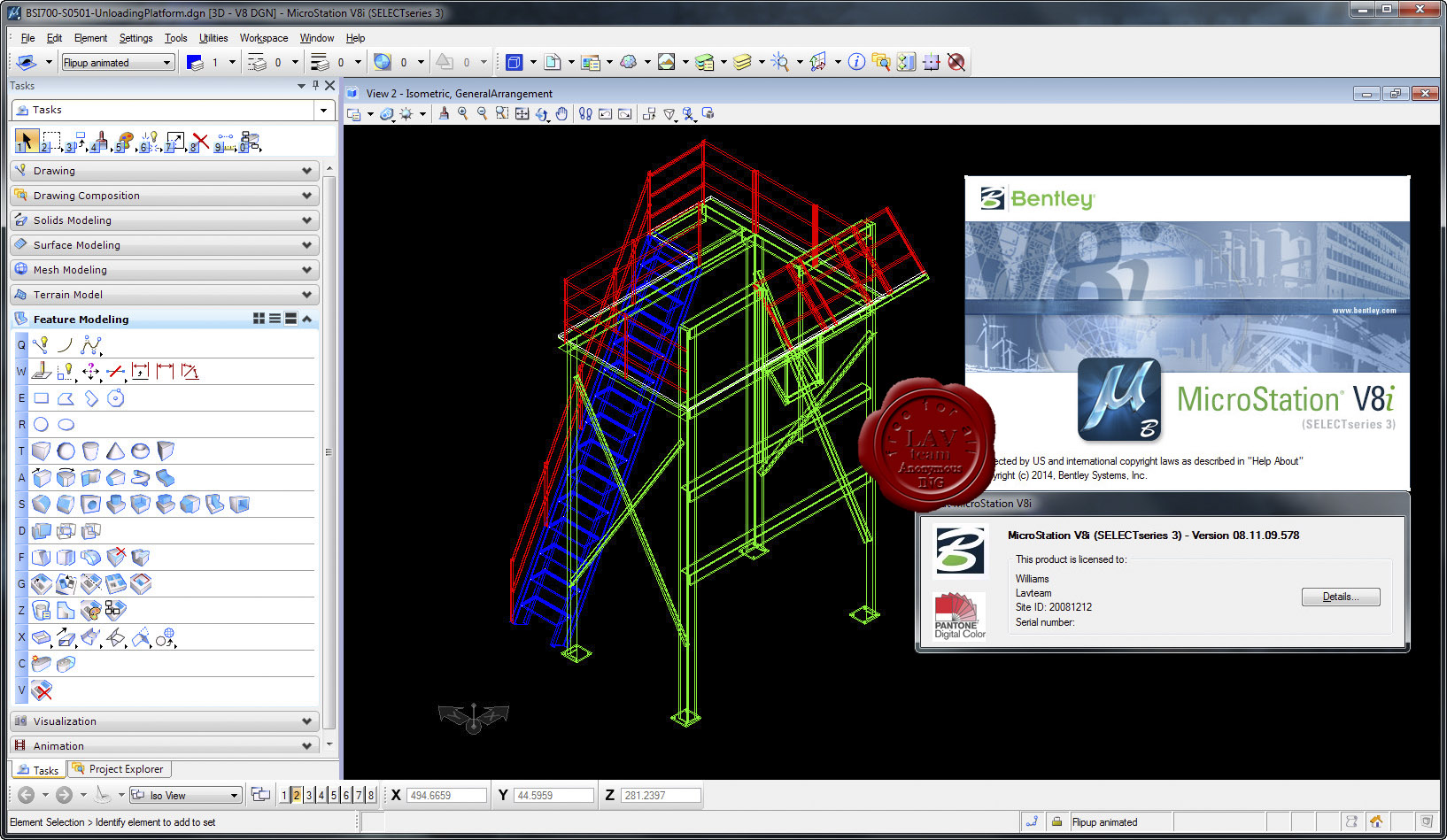Open the Workspace menu

(x=264, y=38)
